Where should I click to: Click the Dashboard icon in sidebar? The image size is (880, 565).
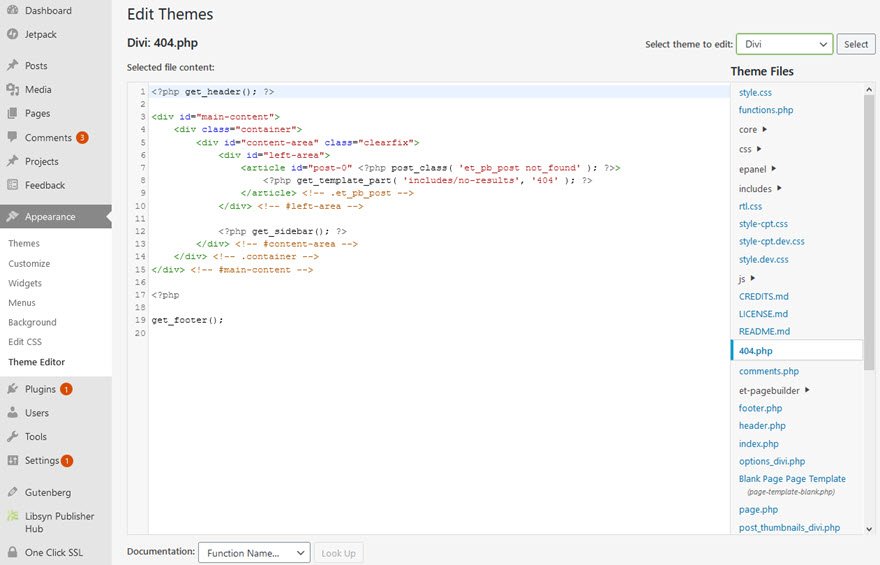click(13, 10)
